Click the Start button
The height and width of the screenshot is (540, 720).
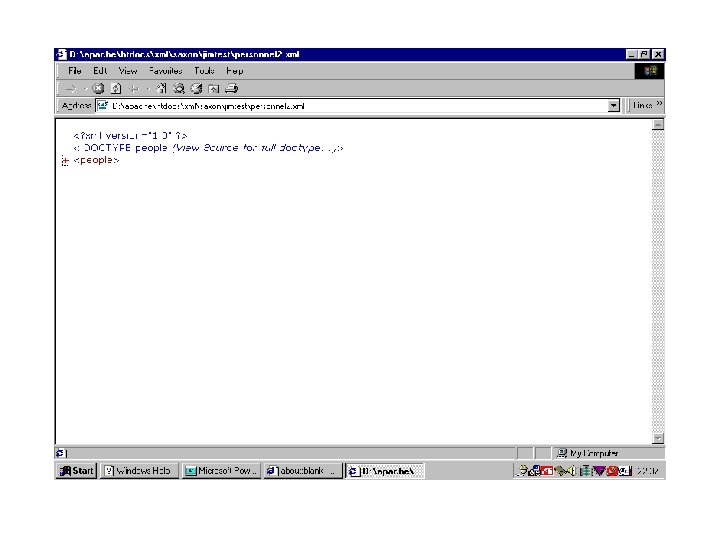click(x=76, y=471)
